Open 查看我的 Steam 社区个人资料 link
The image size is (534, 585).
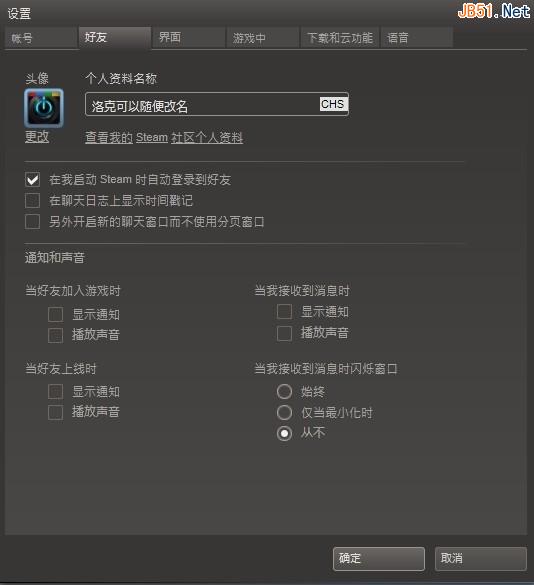[x=164, y=138]
